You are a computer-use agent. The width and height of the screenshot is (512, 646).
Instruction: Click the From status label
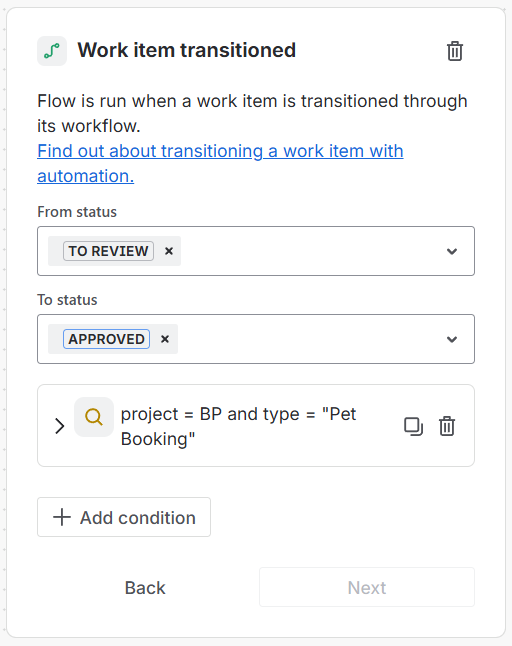(77, 212)
